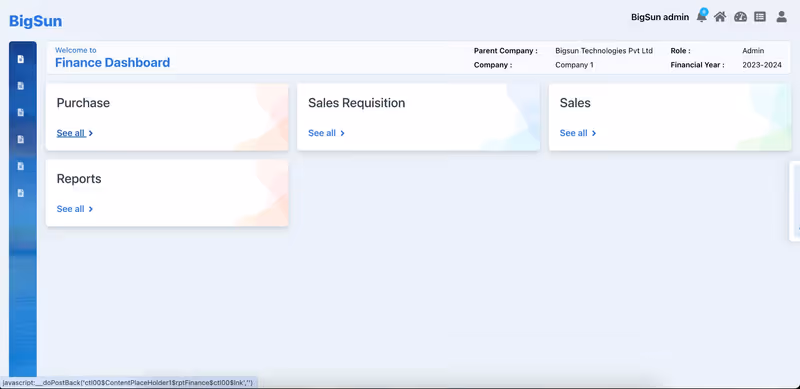The image size is (800, 389).
Task: Click the Admin role value
Action: coord(753,51)
